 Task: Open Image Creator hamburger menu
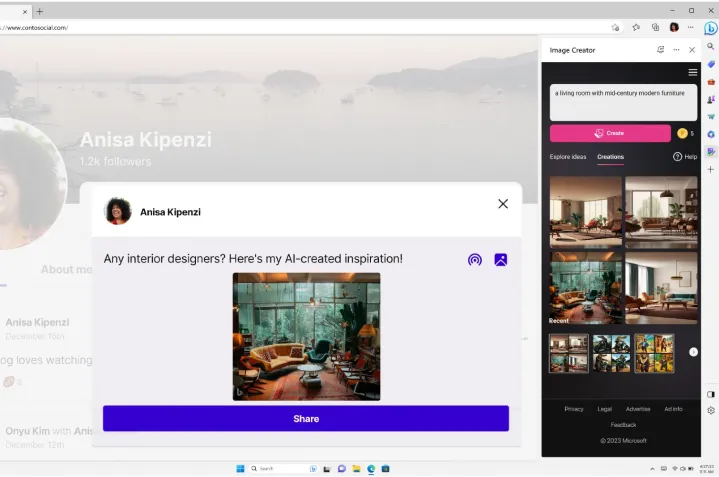(x=692, y=72)
